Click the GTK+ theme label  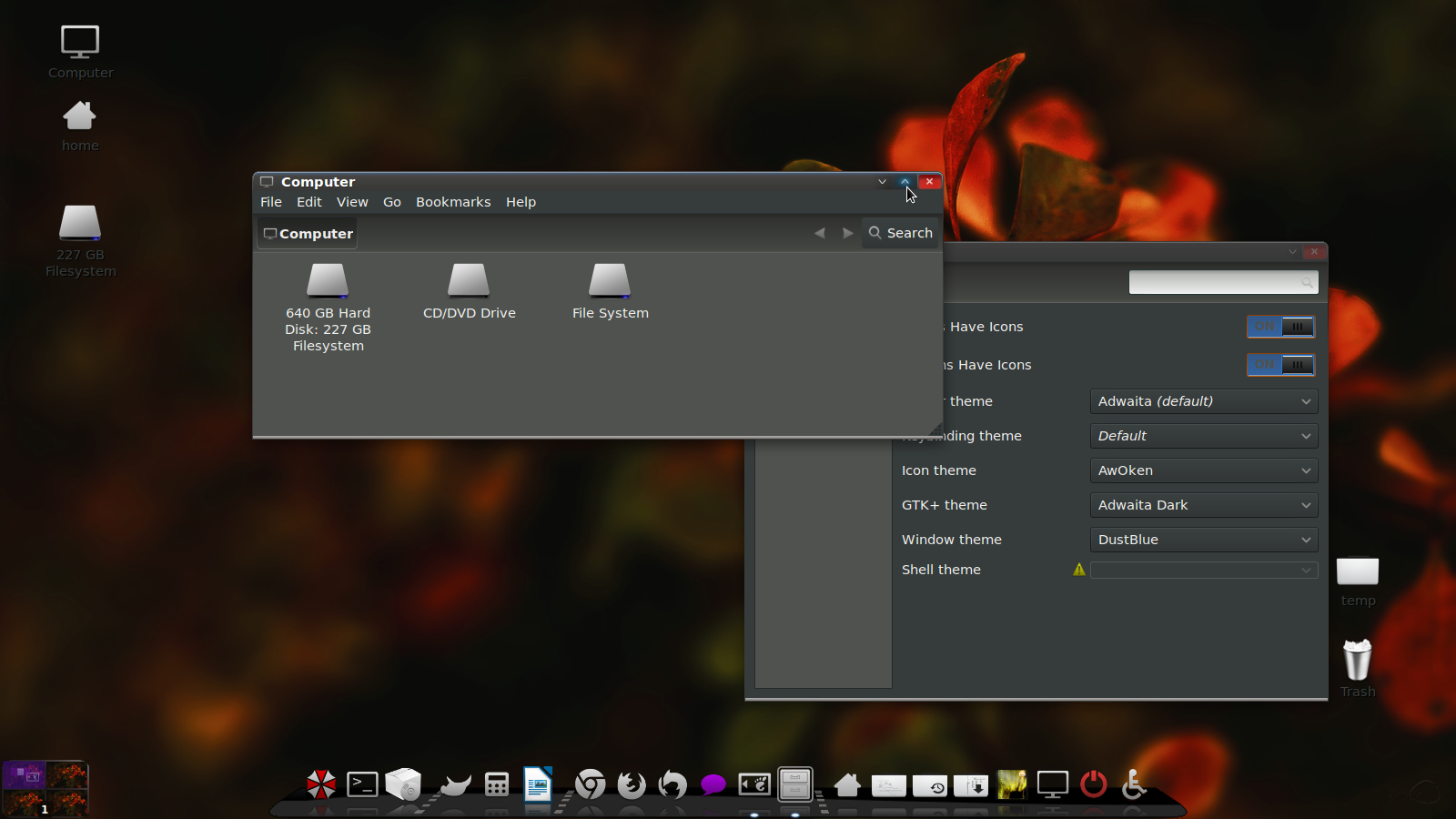[x=944, y=505]
